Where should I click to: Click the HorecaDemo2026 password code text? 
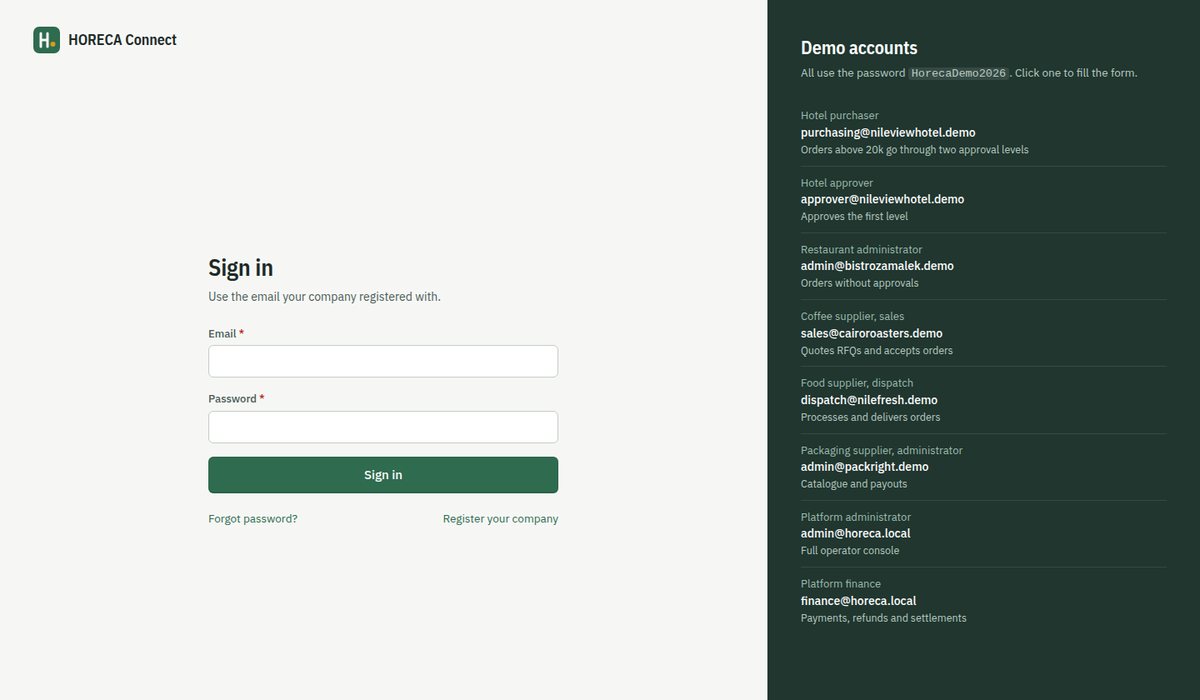(958, 73)
